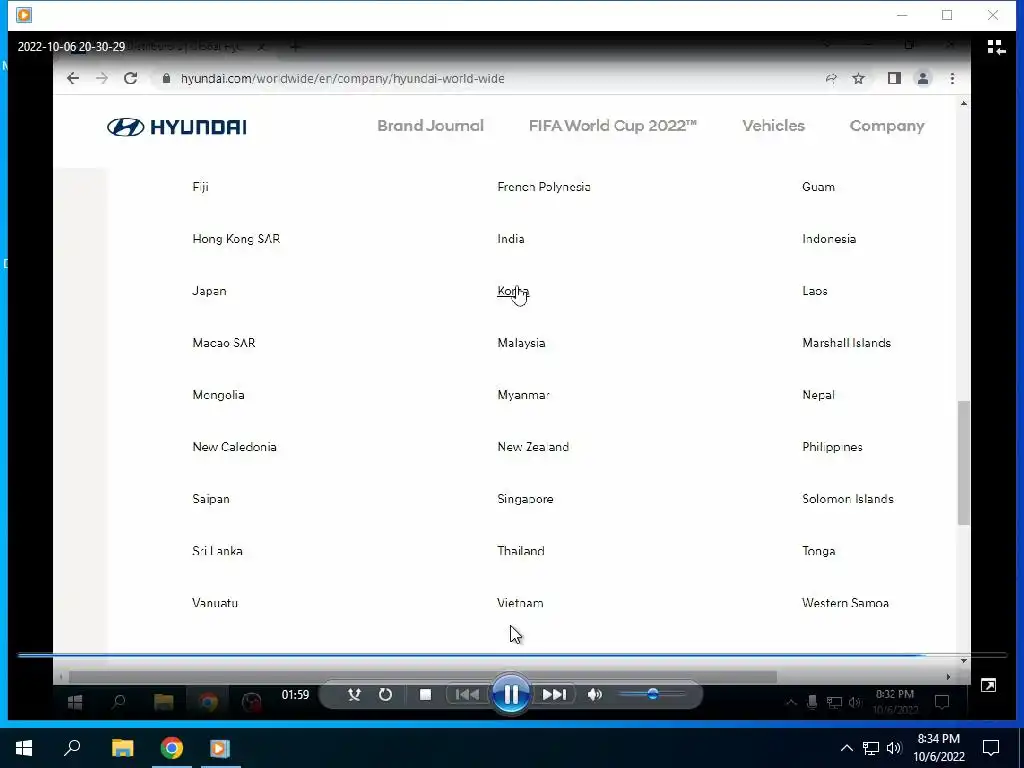
Task: Select Malaysia link
Action: click(x=521, y=343)
